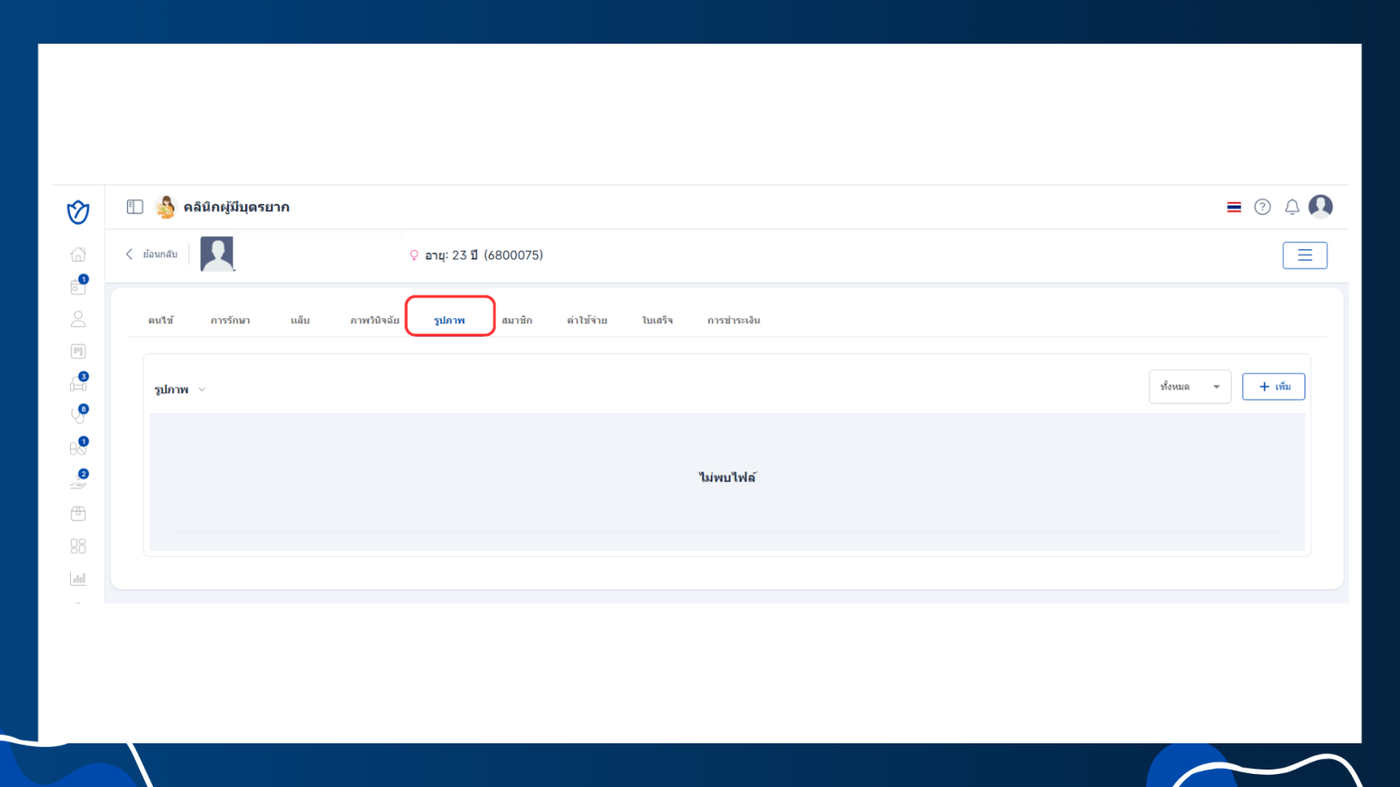Click the tulip shield app logo
The width and height of the screenshot is (1400, 787).
tap(78, 211)
